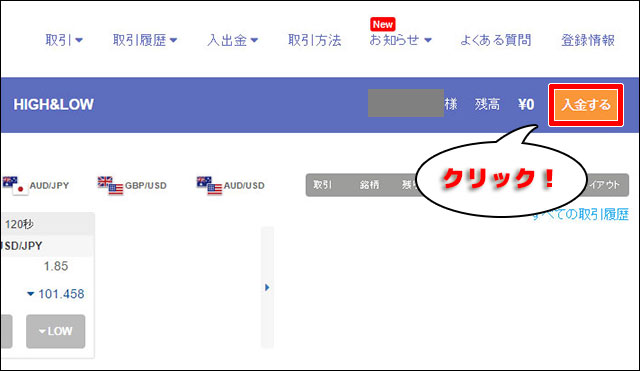The width and height of the screenshot is (640, 371).
Task: Expand the 入出金 menu
Action: click(233, 40)
